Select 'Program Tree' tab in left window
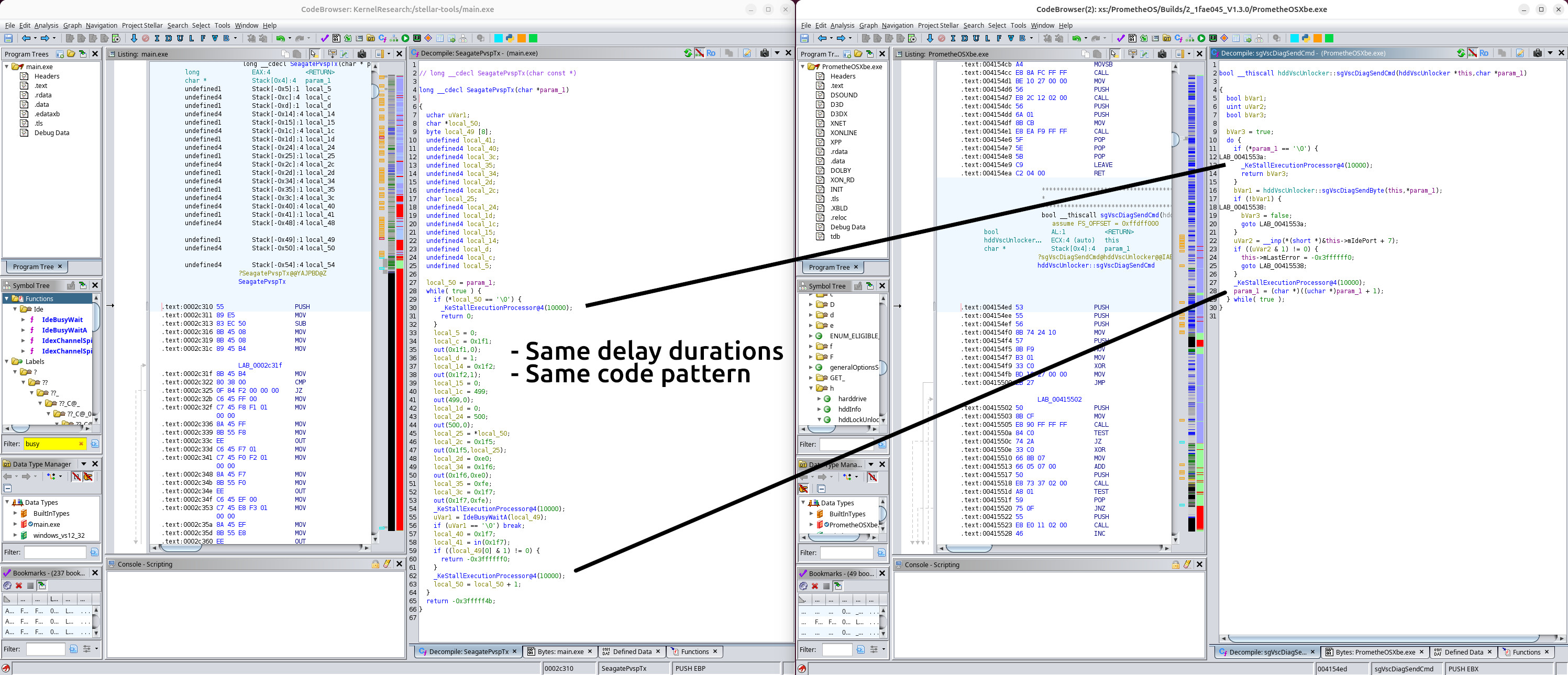 33,267
